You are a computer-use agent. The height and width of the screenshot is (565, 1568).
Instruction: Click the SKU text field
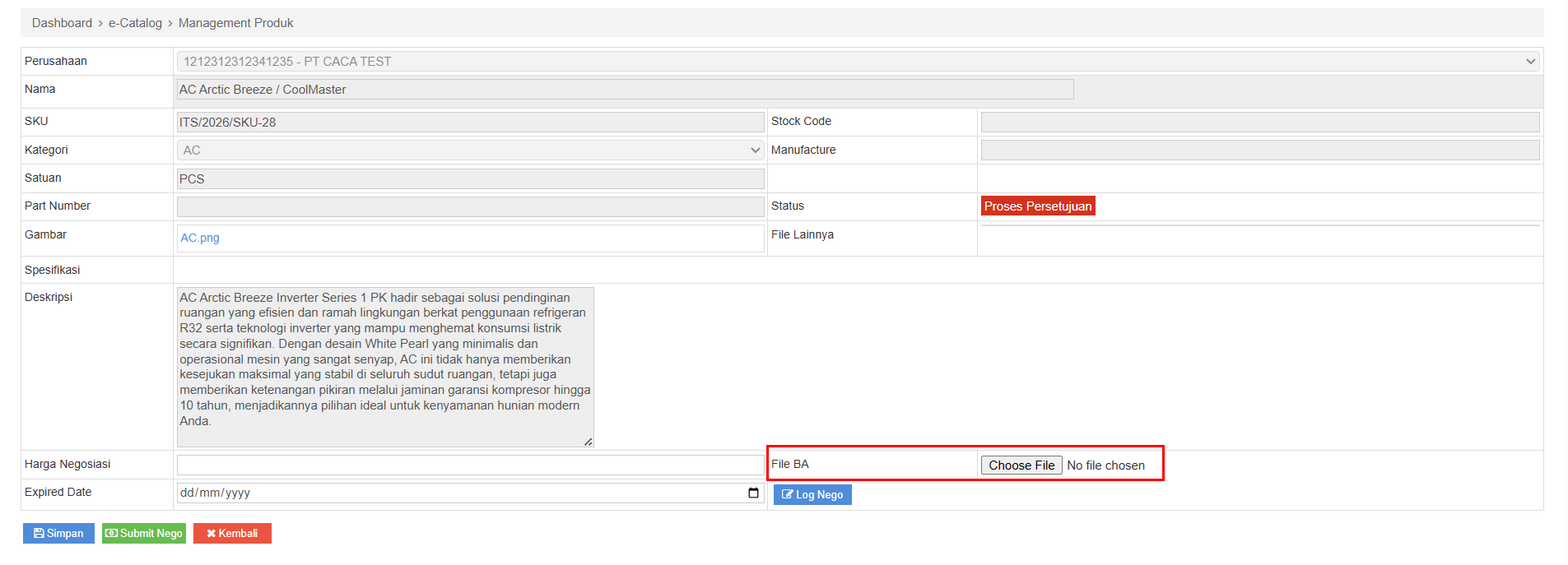470,123
